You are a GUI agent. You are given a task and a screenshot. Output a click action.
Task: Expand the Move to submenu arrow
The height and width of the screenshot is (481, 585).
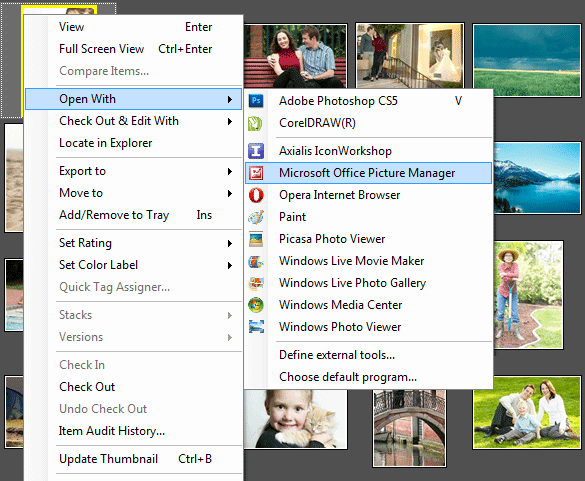coord(230,193)
